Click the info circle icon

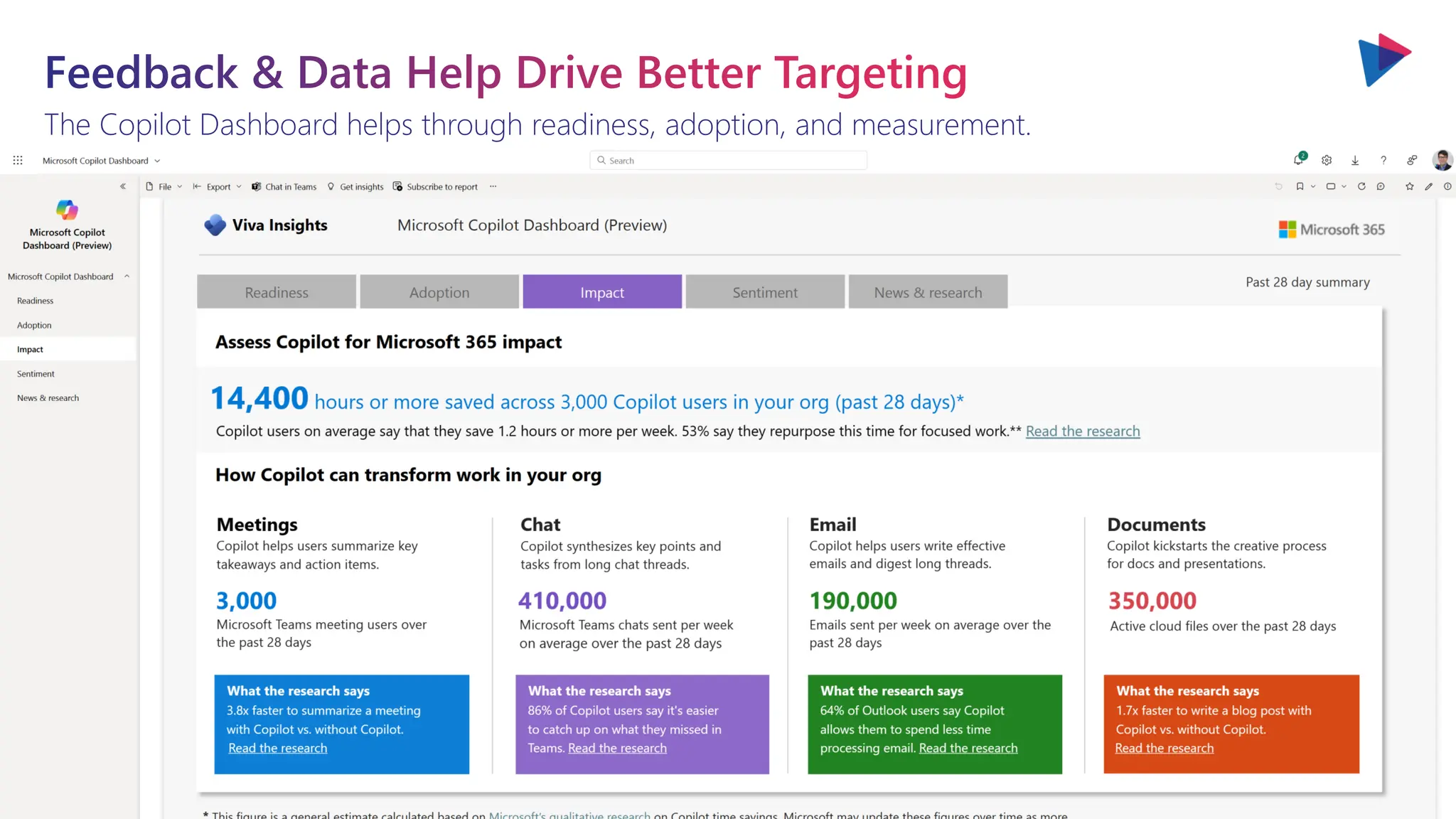[1447, 186]
